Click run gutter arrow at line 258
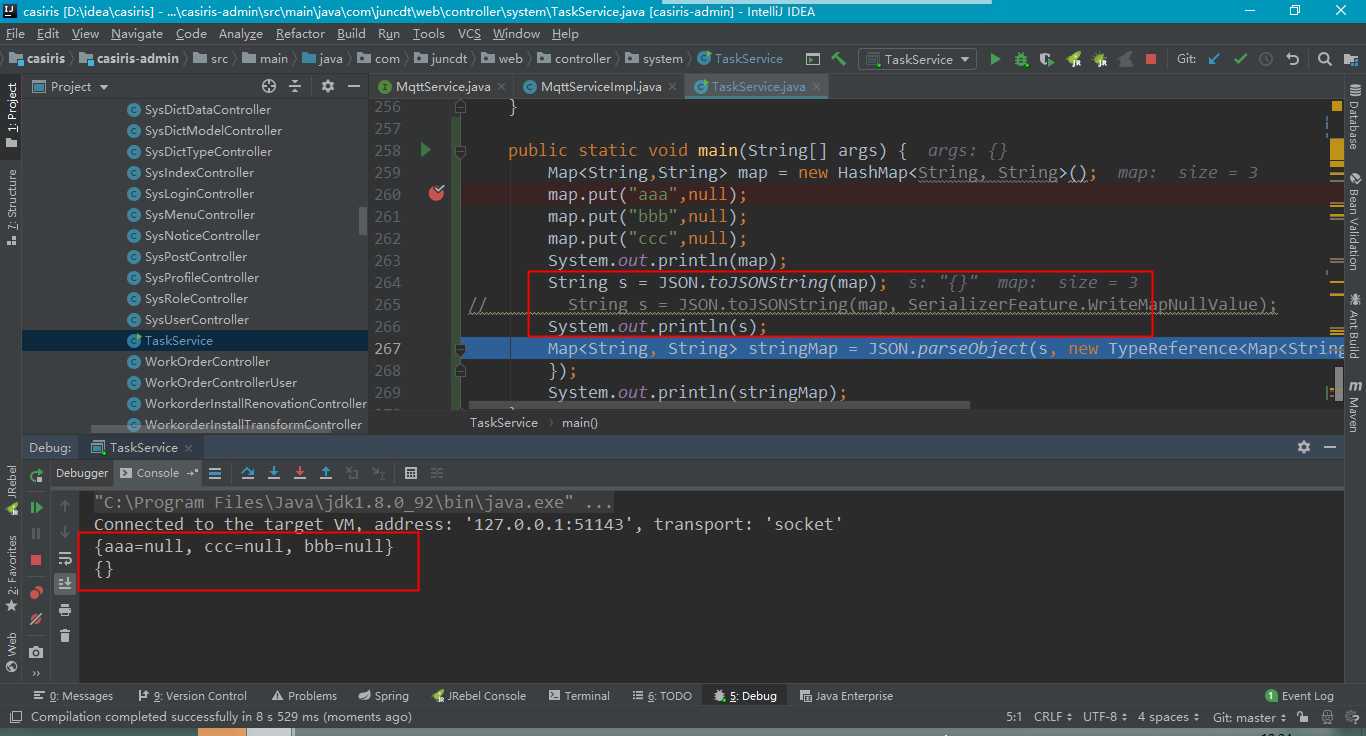Image resolution: width=1366 pixels, height=736 pixels. [425, 150]
